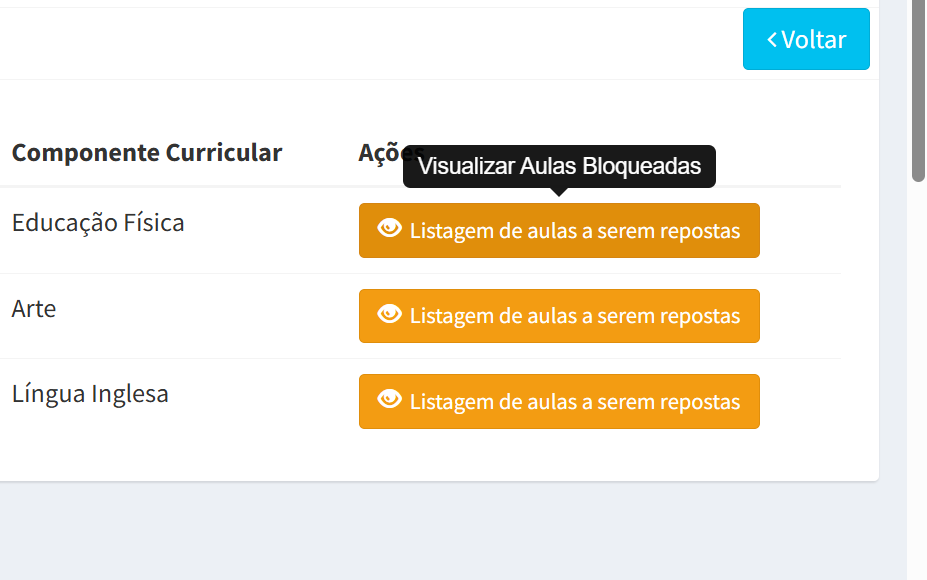
Task: View Língua Inglesa classes to be made up
Action: (559, 401)
